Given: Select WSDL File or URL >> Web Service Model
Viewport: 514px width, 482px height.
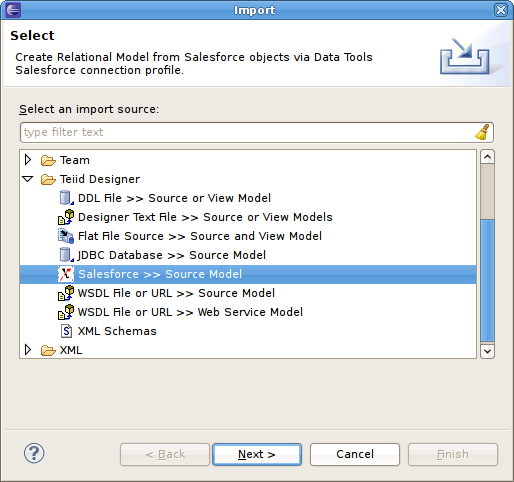Looking at the screenshot, I should point(190,312).
